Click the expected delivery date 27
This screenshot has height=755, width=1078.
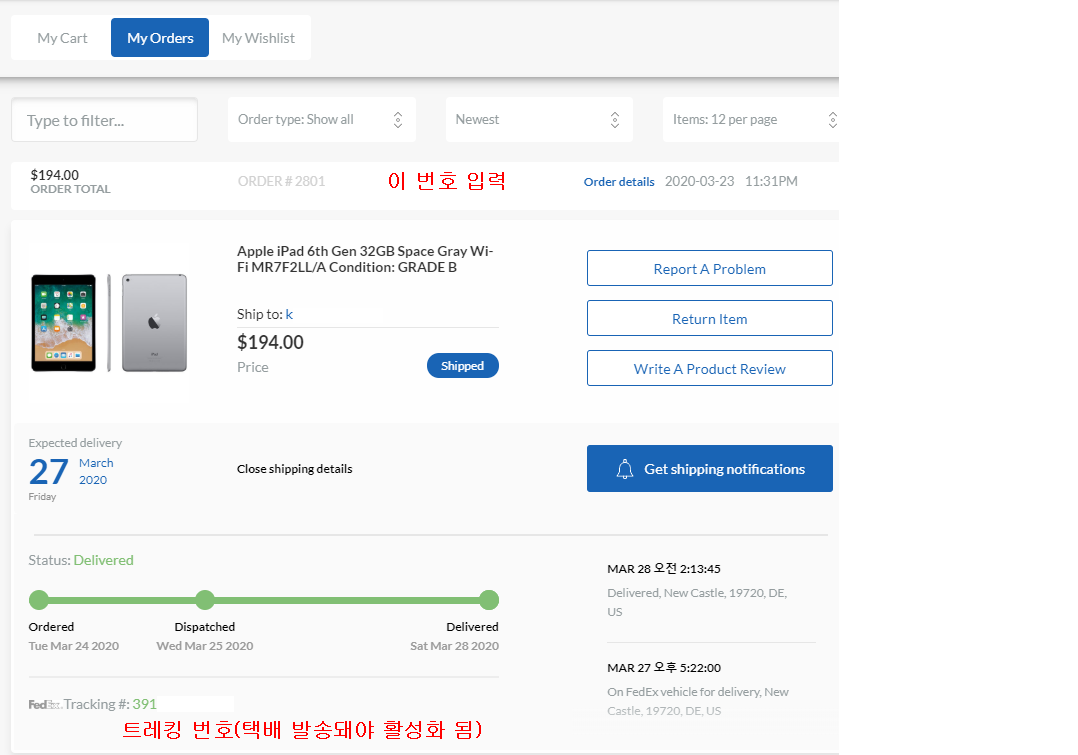49,472
